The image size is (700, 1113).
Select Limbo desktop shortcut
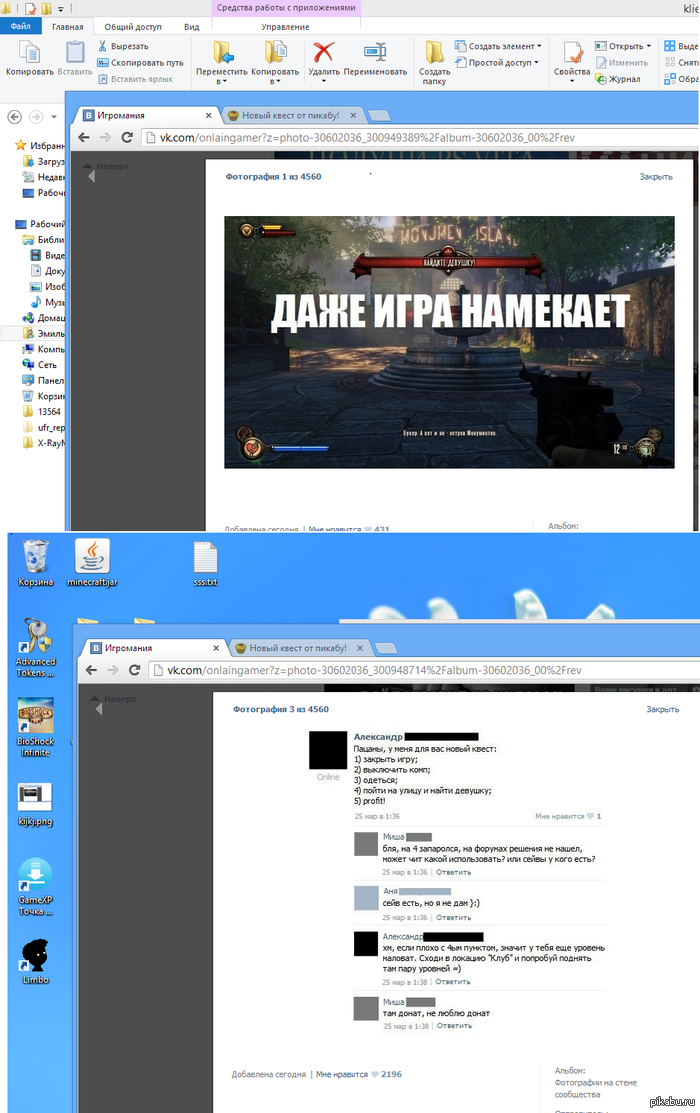click(35, 961)
